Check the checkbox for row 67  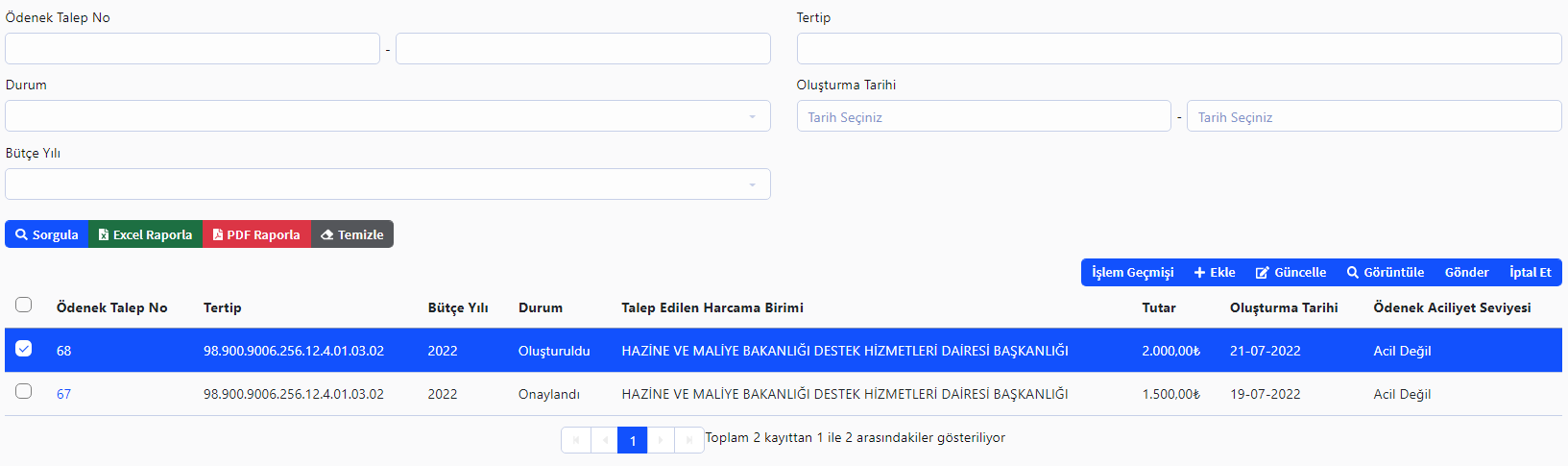pyautogui.click(x=24, y=392)
